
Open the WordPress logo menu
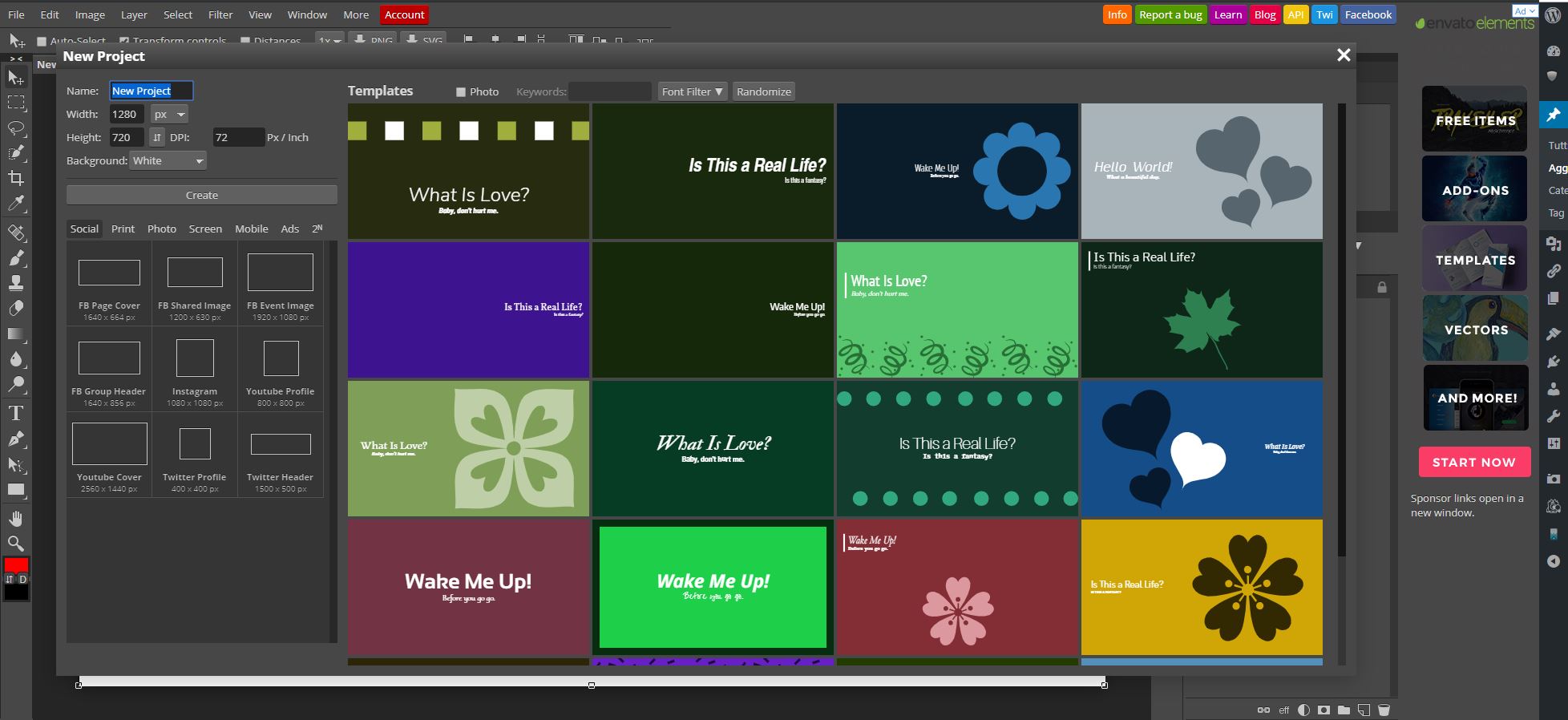click(1554, 15)
